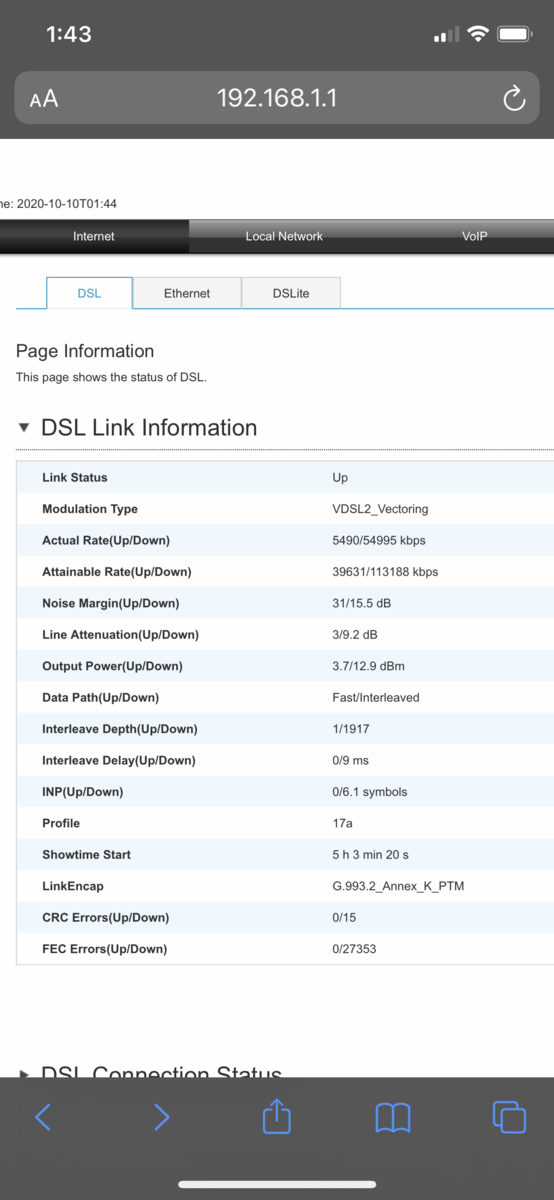Show open tabs overview icon
Screen dimensions: 554x1200
[509, 1117]
